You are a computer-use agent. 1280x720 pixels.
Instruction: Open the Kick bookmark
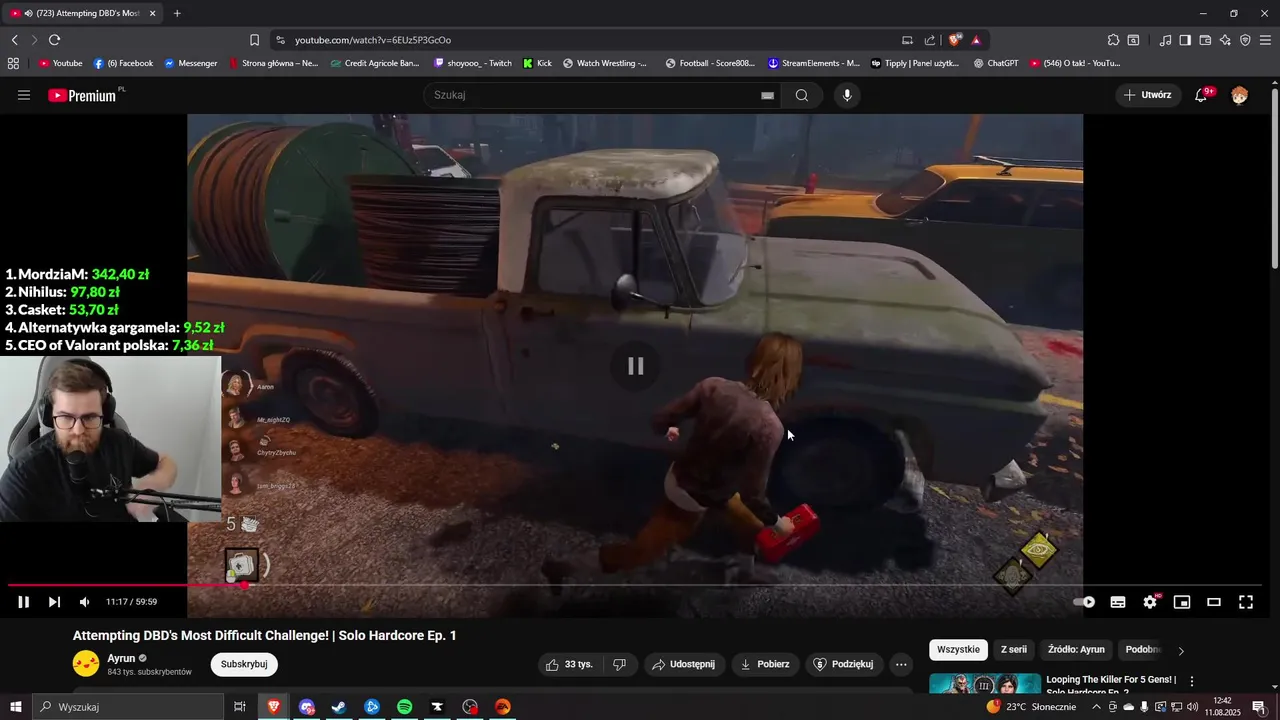[x=537, y=63]
